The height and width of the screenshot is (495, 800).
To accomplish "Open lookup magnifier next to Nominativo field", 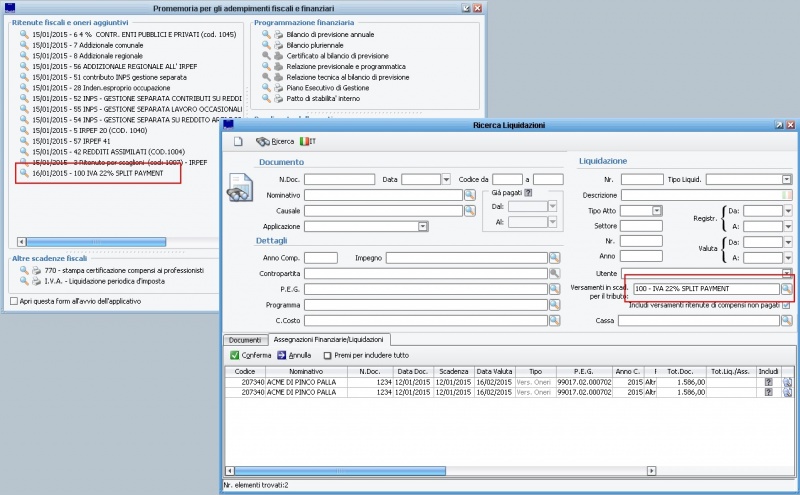I will (469, 195).
